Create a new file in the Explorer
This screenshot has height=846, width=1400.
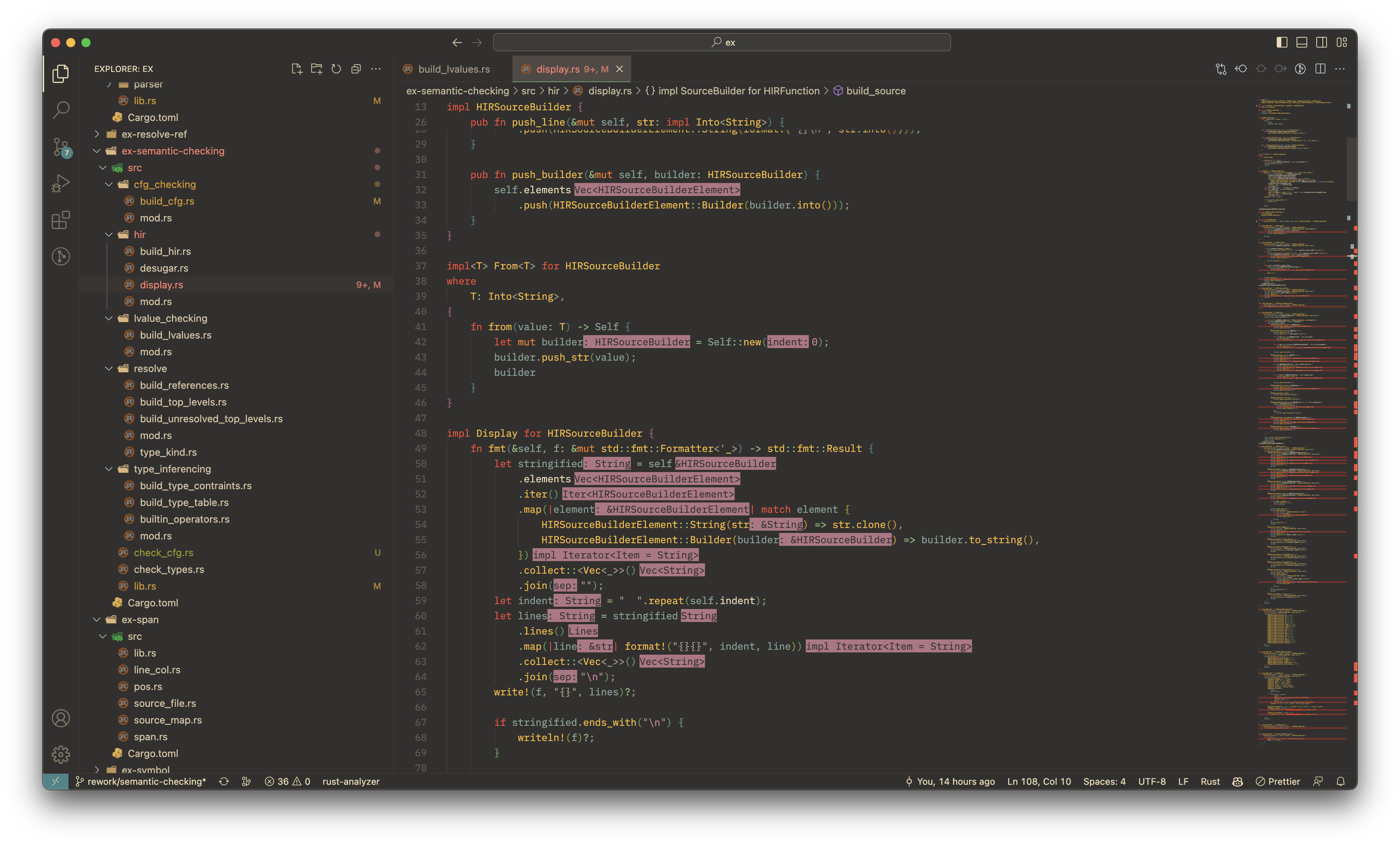297,69
